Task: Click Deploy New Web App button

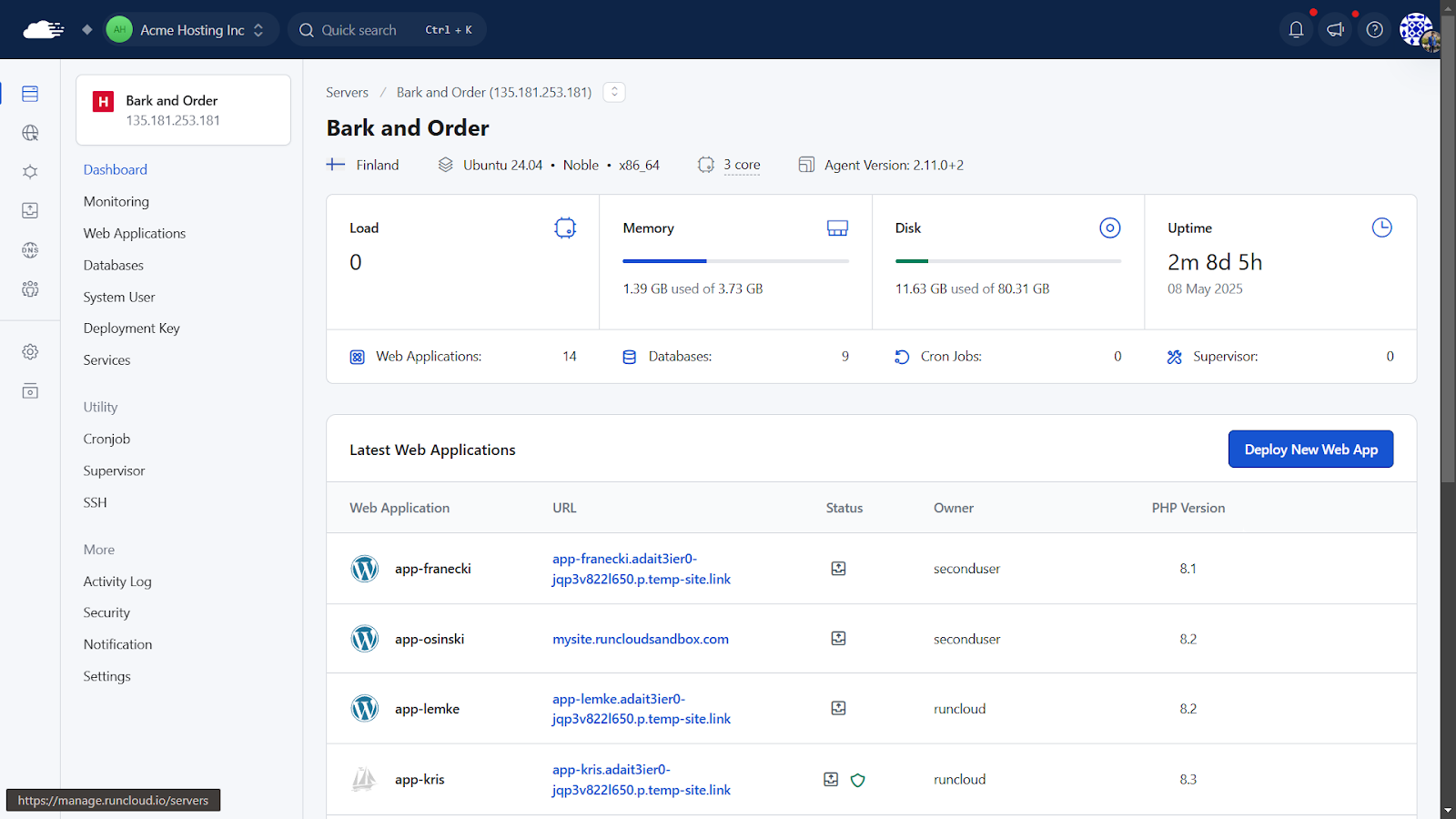Action: click(1310, 450)
